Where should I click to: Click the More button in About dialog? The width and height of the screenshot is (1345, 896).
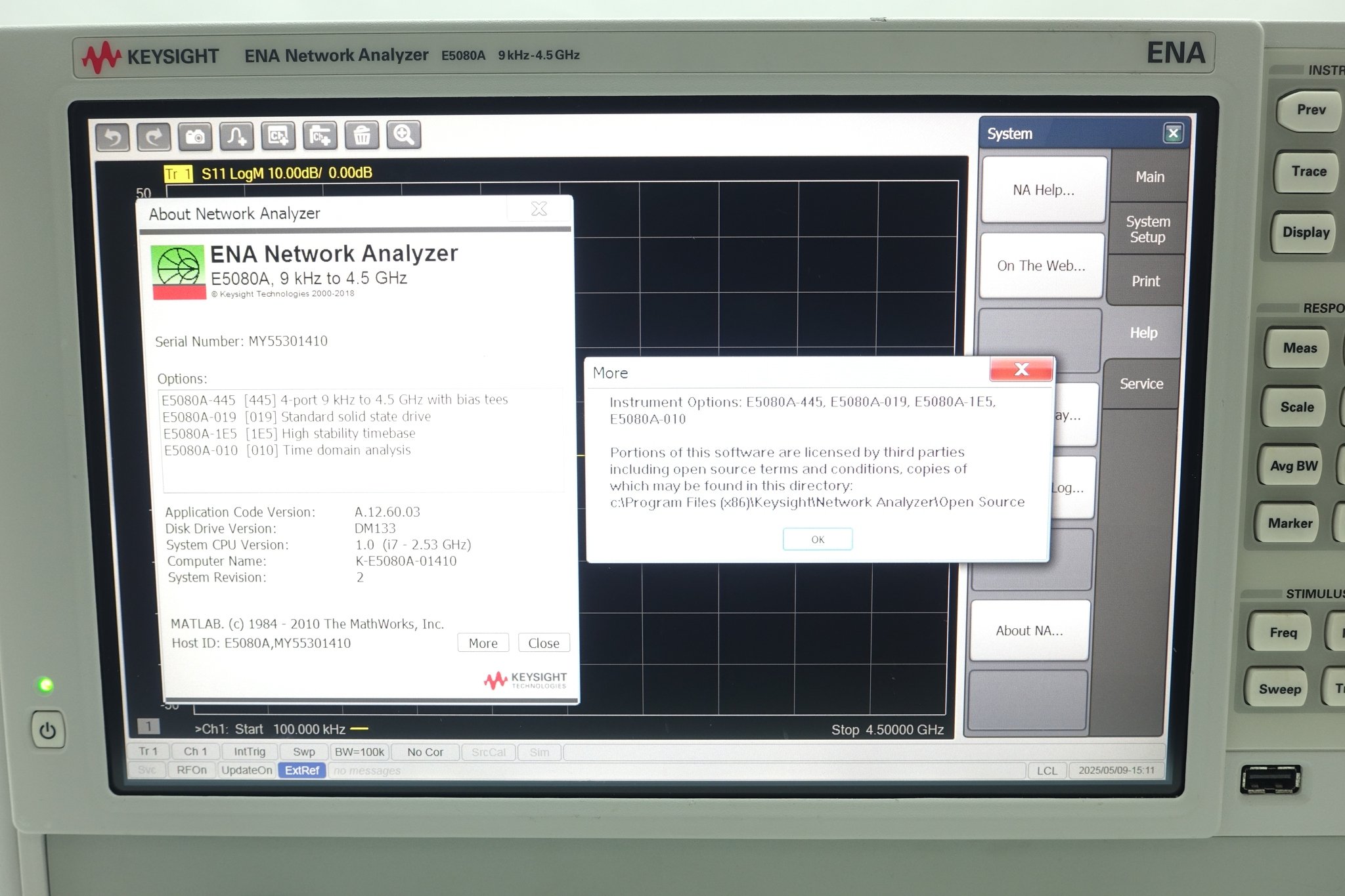pyautogui.click(x=483, y=643)
